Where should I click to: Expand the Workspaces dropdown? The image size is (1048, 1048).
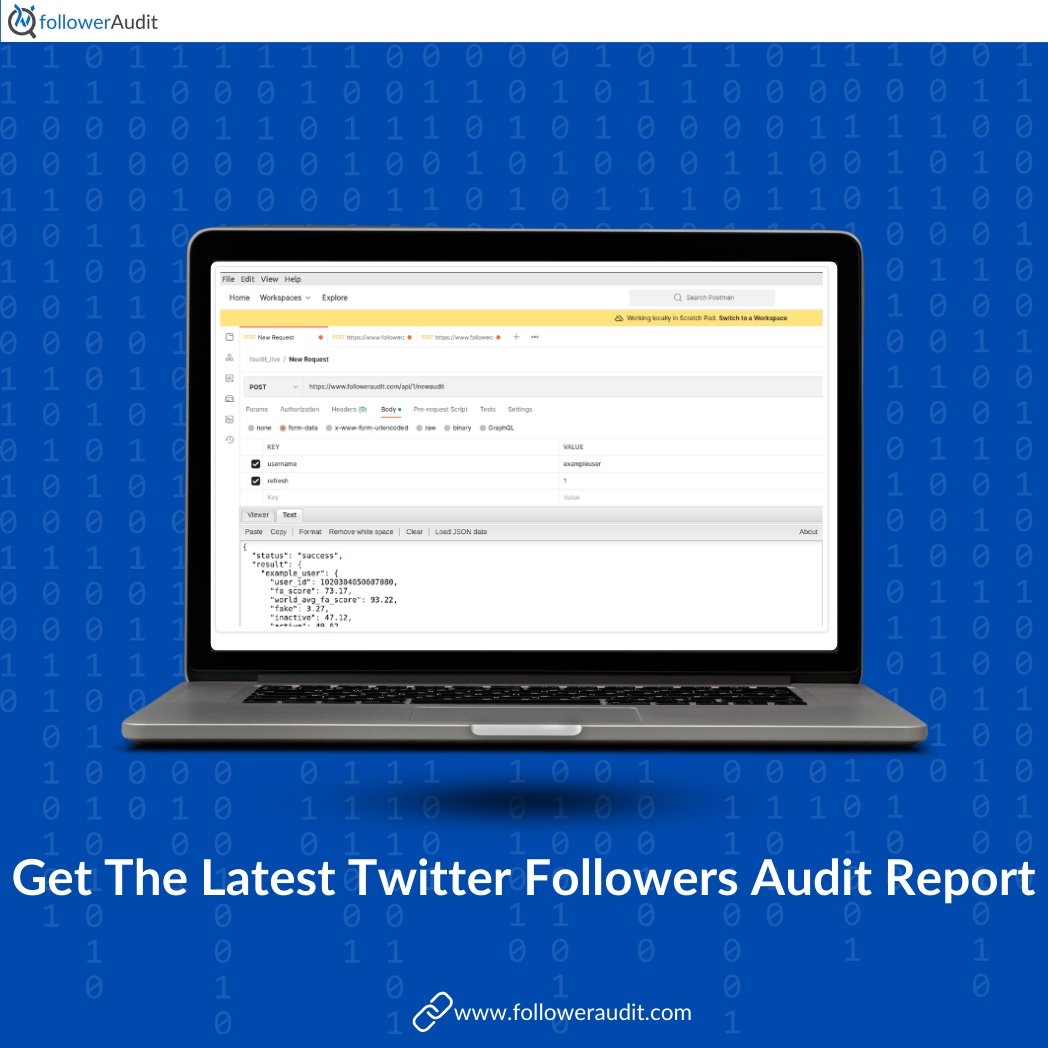285,297
